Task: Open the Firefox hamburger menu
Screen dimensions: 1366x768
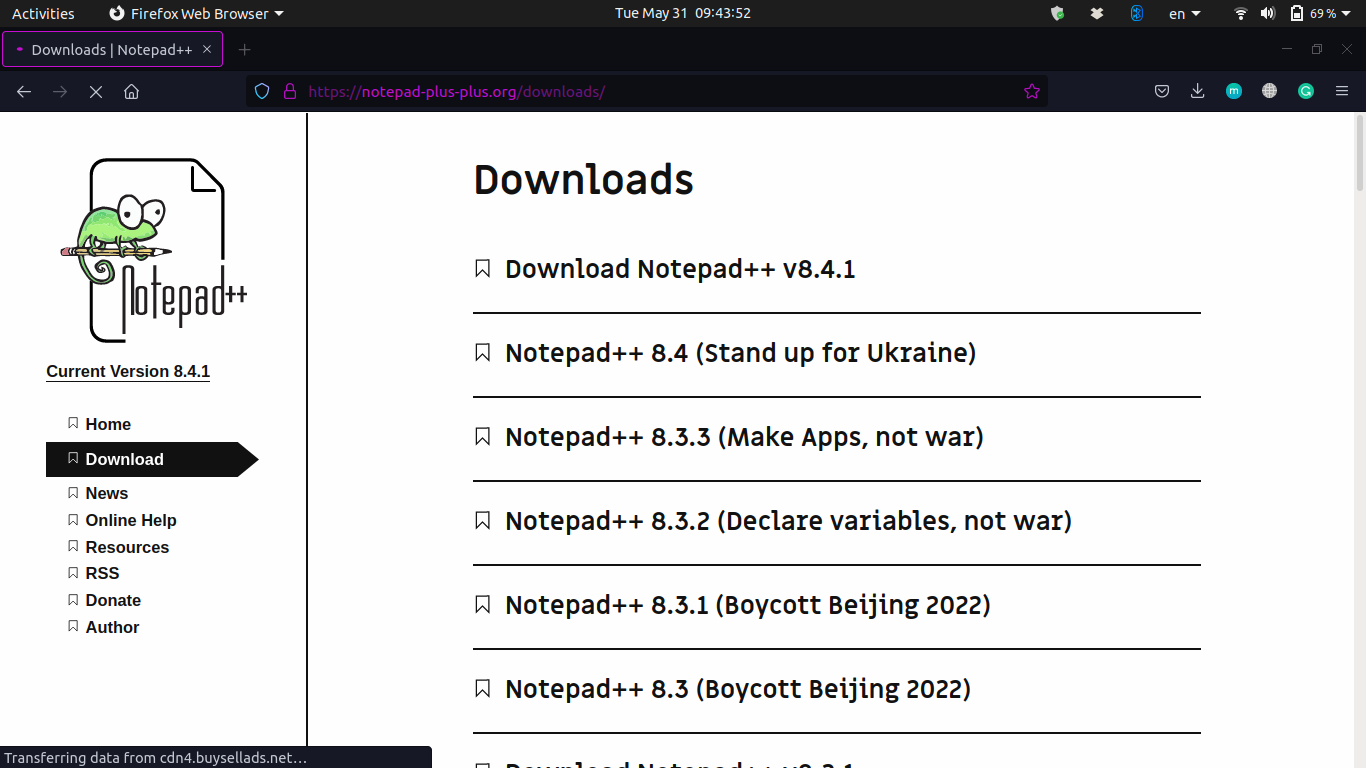Action: pos(1341,91)
